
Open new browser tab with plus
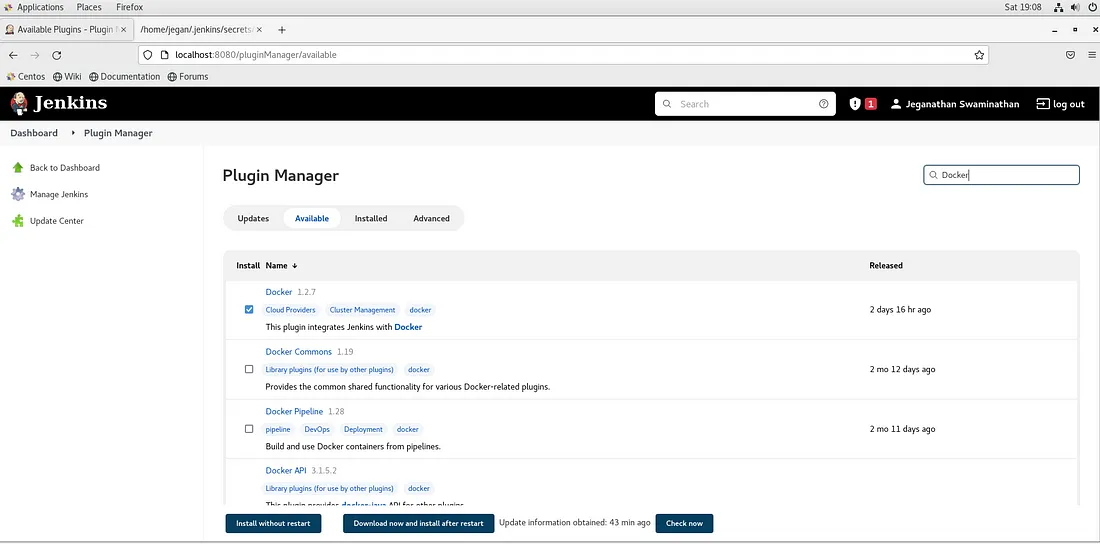(282, 30)
